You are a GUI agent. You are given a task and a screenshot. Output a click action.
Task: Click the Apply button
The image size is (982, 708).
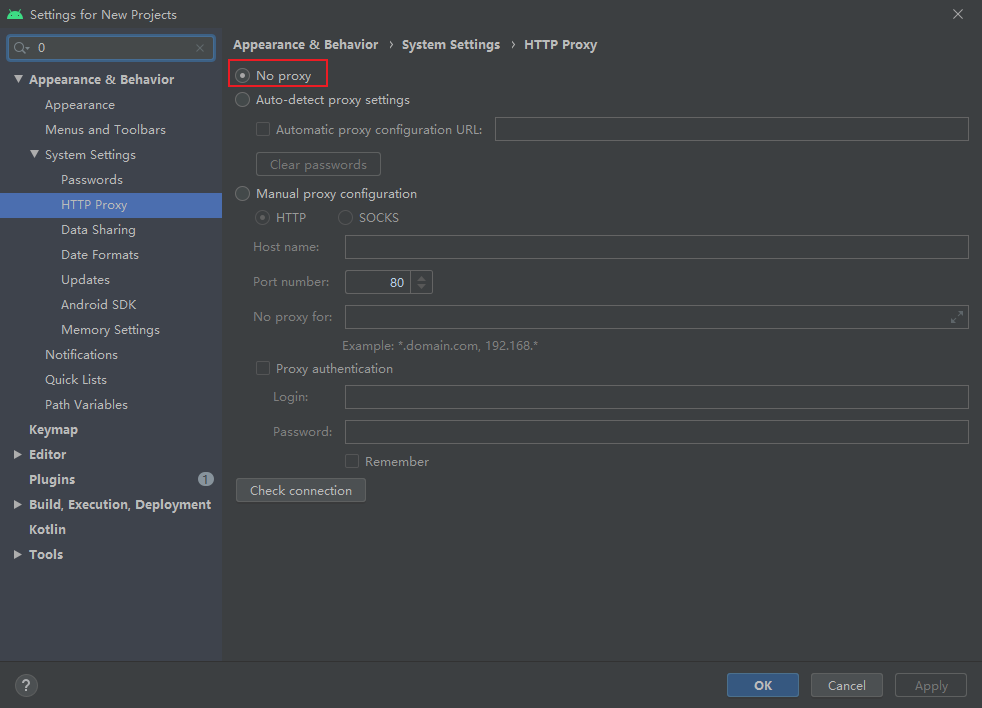[x=931, y=685]
